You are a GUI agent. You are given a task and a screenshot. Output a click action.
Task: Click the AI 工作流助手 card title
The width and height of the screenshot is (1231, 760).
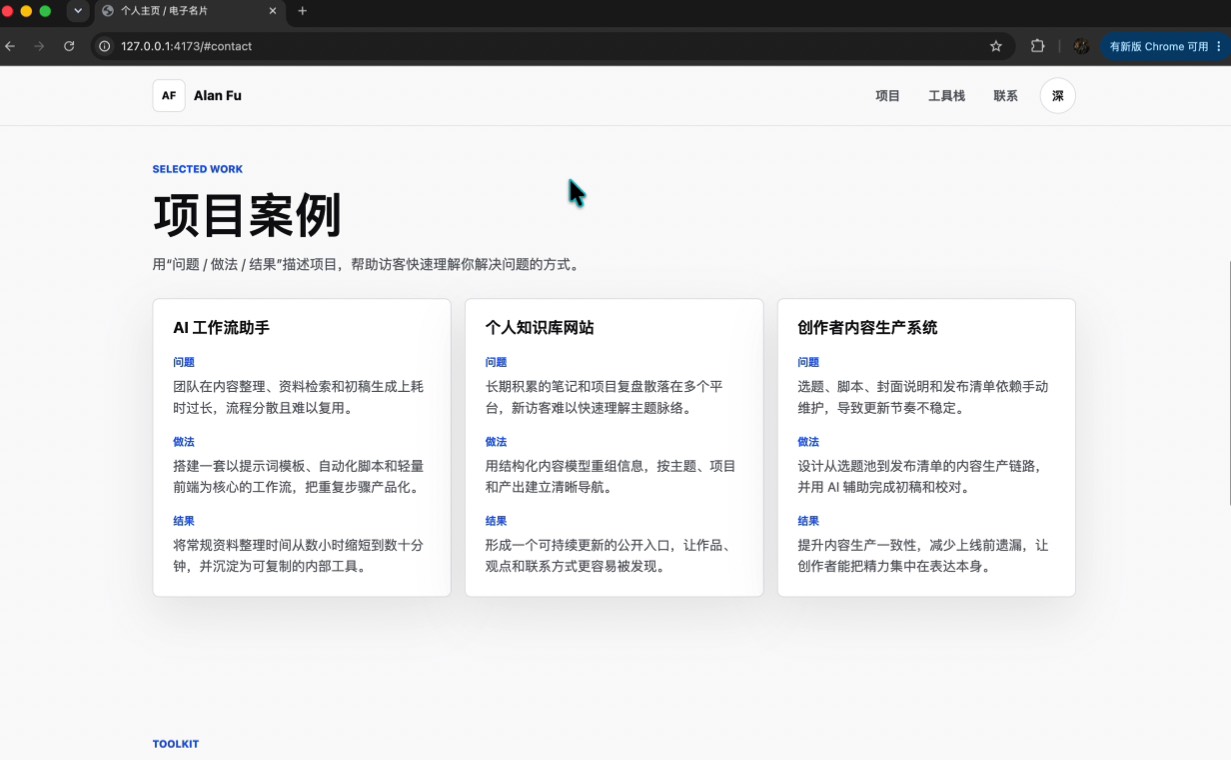click(x=221, y=327)
